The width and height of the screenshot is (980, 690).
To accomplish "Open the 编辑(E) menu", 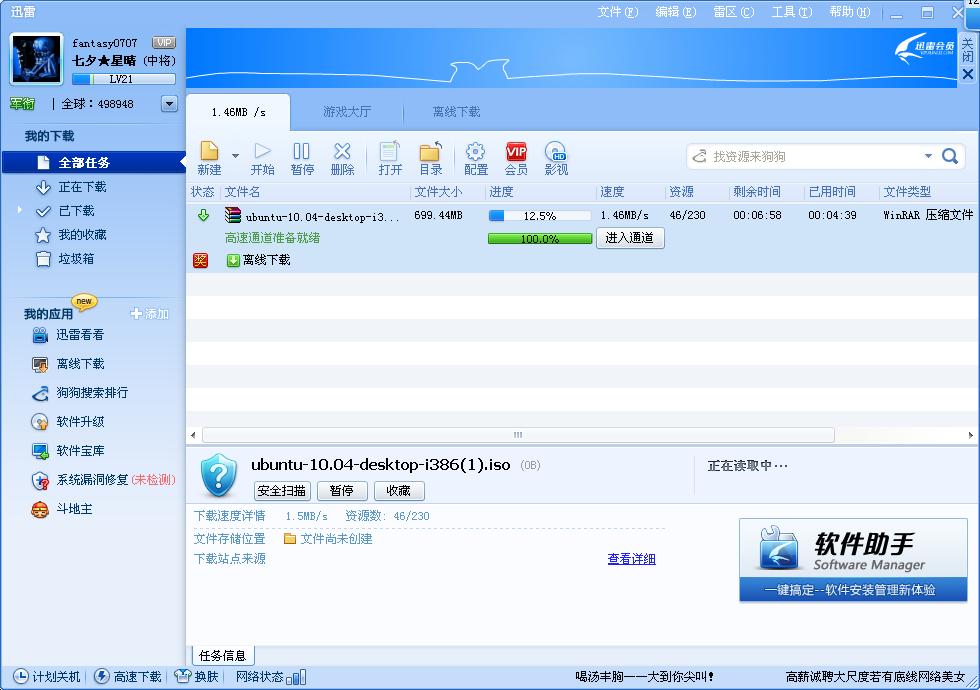I will 676,12.
